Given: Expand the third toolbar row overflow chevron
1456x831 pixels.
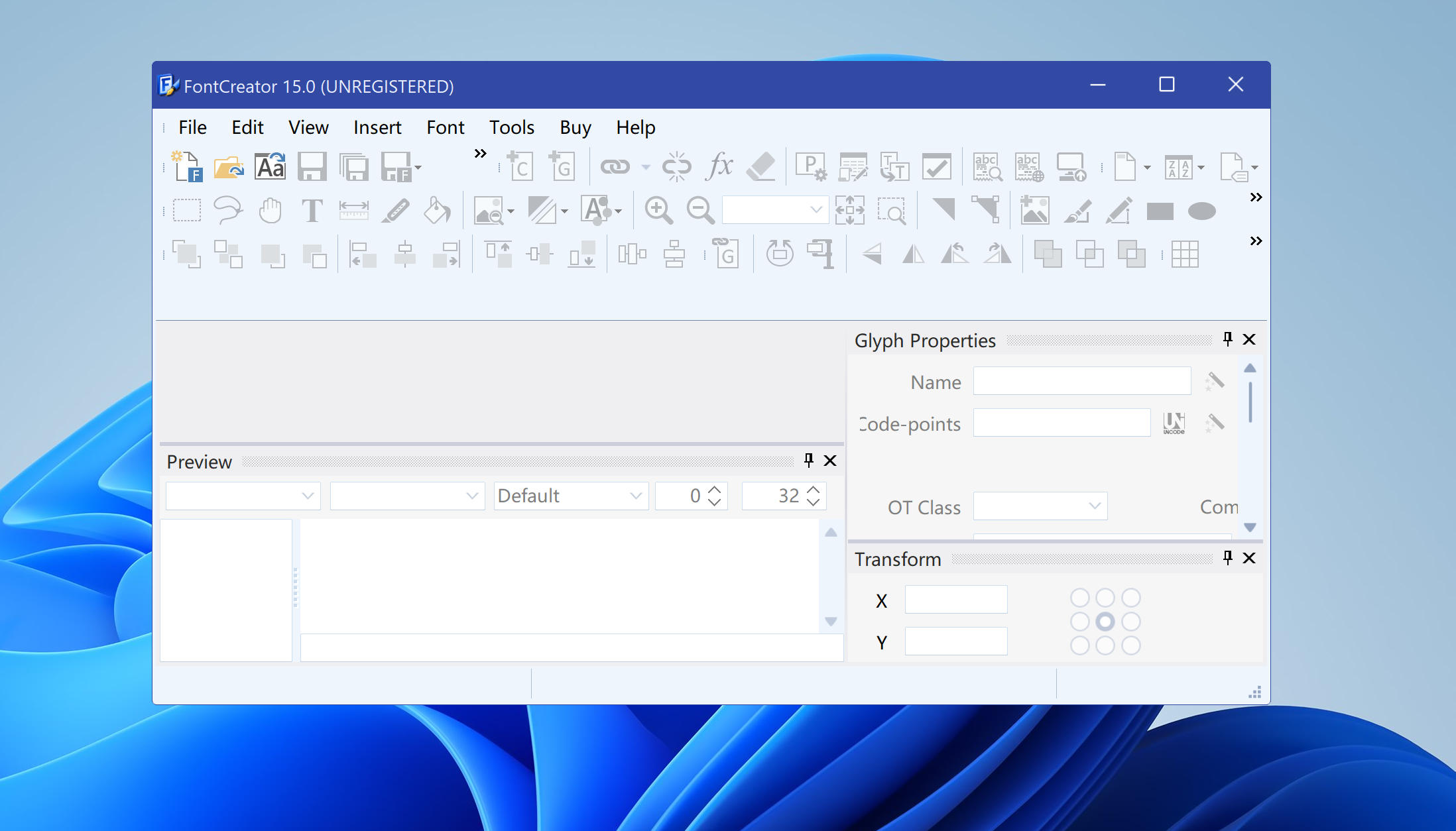Looking at the screenshot, I should tap(1256, 241).
